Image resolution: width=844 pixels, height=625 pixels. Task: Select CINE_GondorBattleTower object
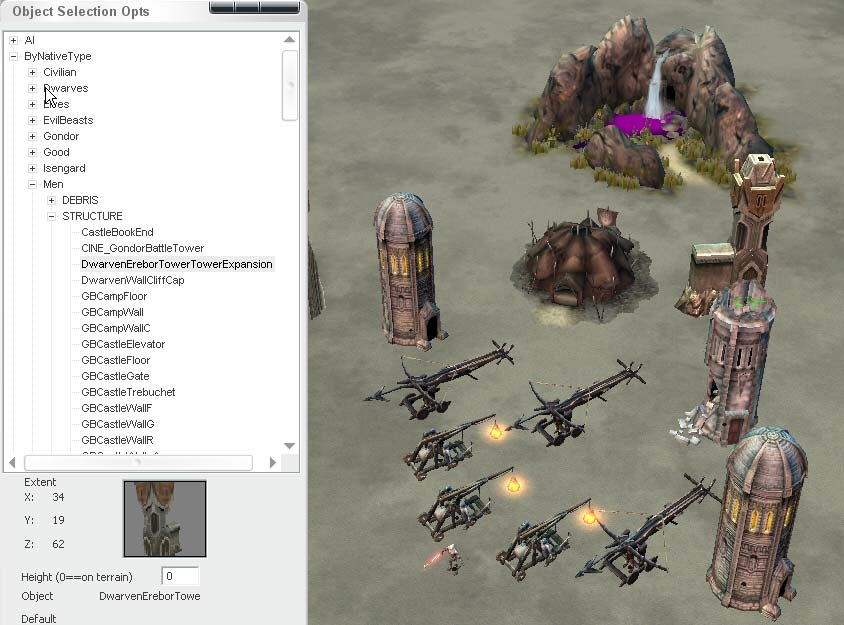143,248
